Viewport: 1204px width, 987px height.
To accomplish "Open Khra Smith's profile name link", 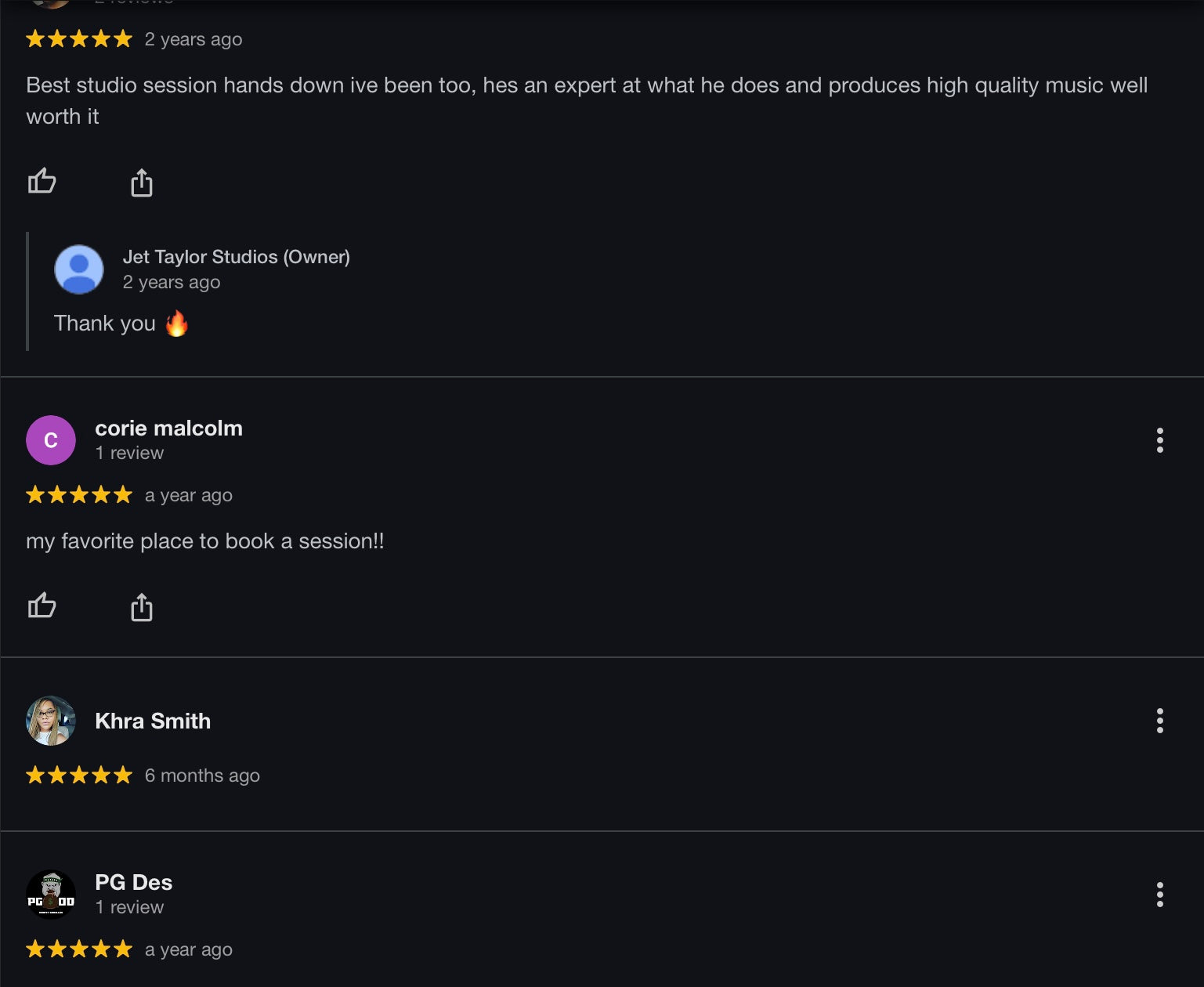I will coord(153,721).
